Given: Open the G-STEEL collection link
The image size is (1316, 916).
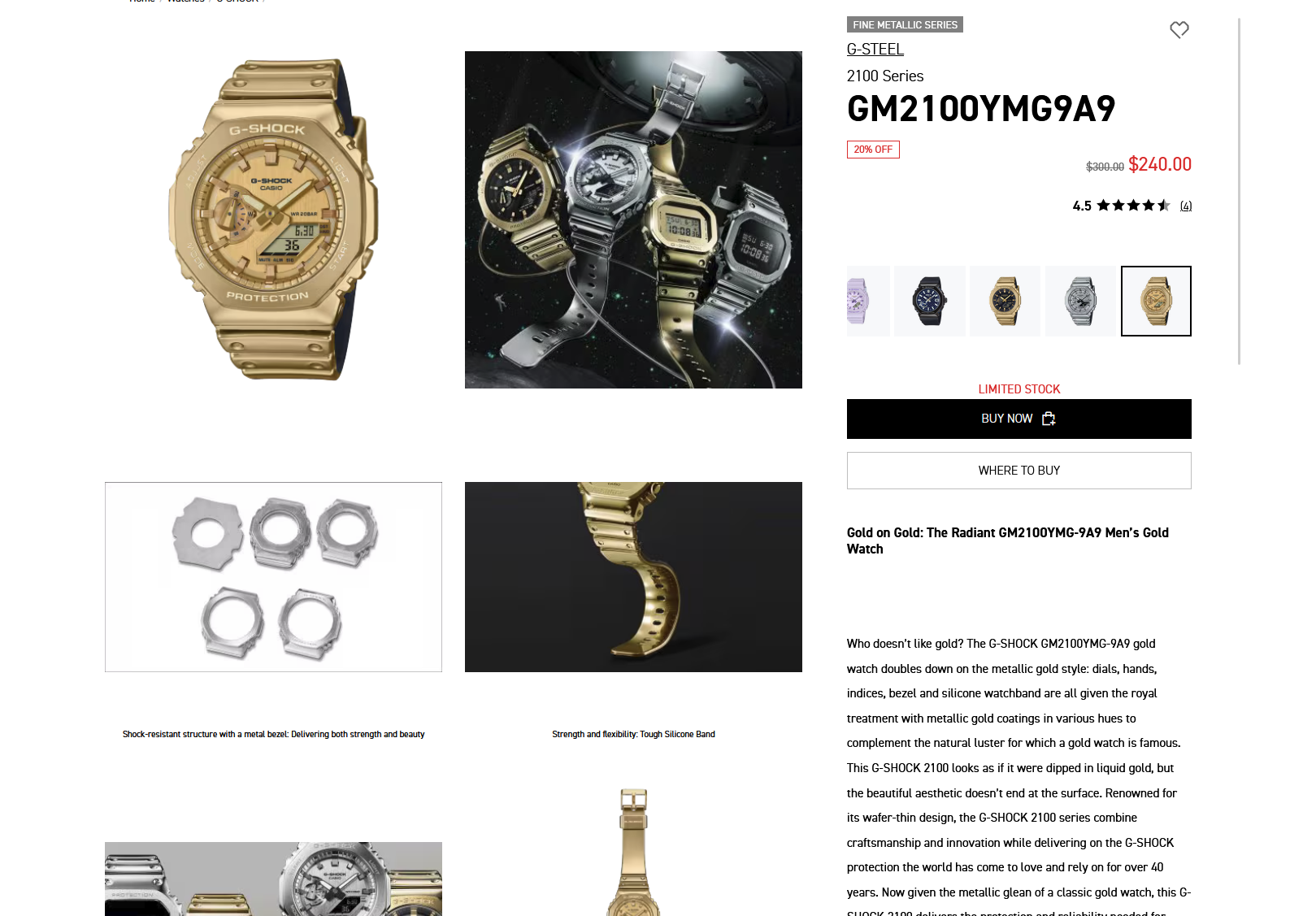Looking at the screenshot, I should click(x=875, y=49).
